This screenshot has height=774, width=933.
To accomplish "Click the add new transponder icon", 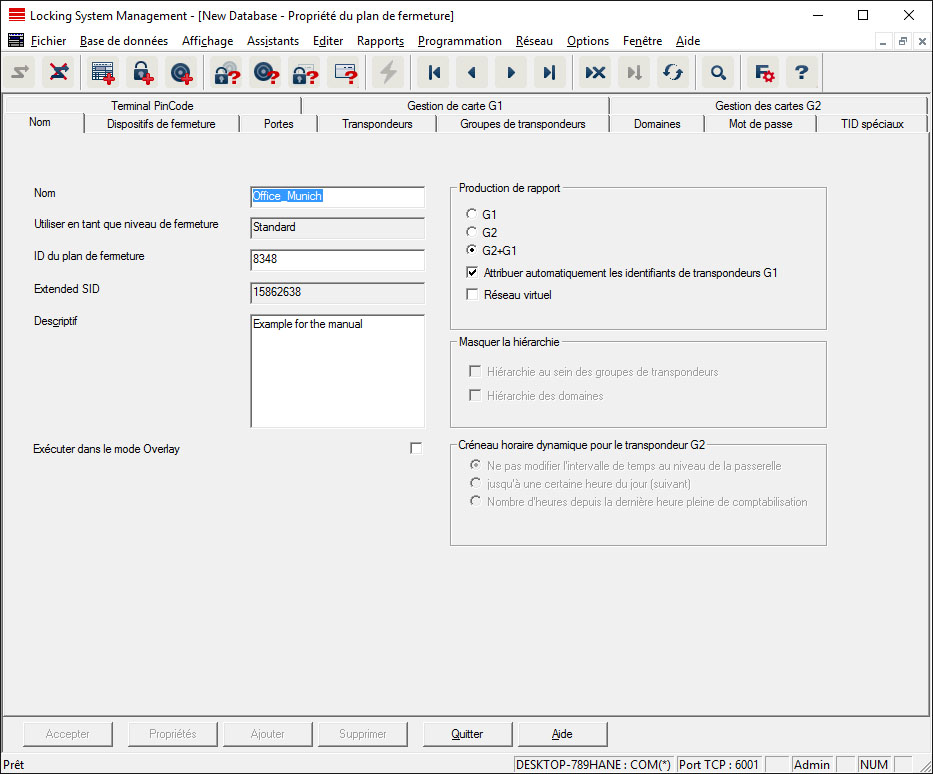I will click(181, 73).
